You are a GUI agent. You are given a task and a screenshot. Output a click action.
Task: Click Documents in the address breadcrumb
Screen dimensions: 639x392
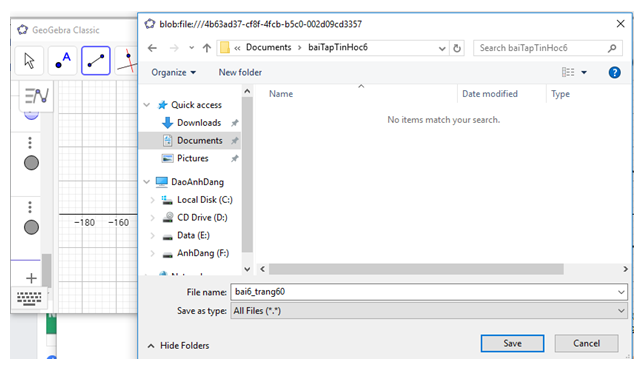[x=269, y=47]
